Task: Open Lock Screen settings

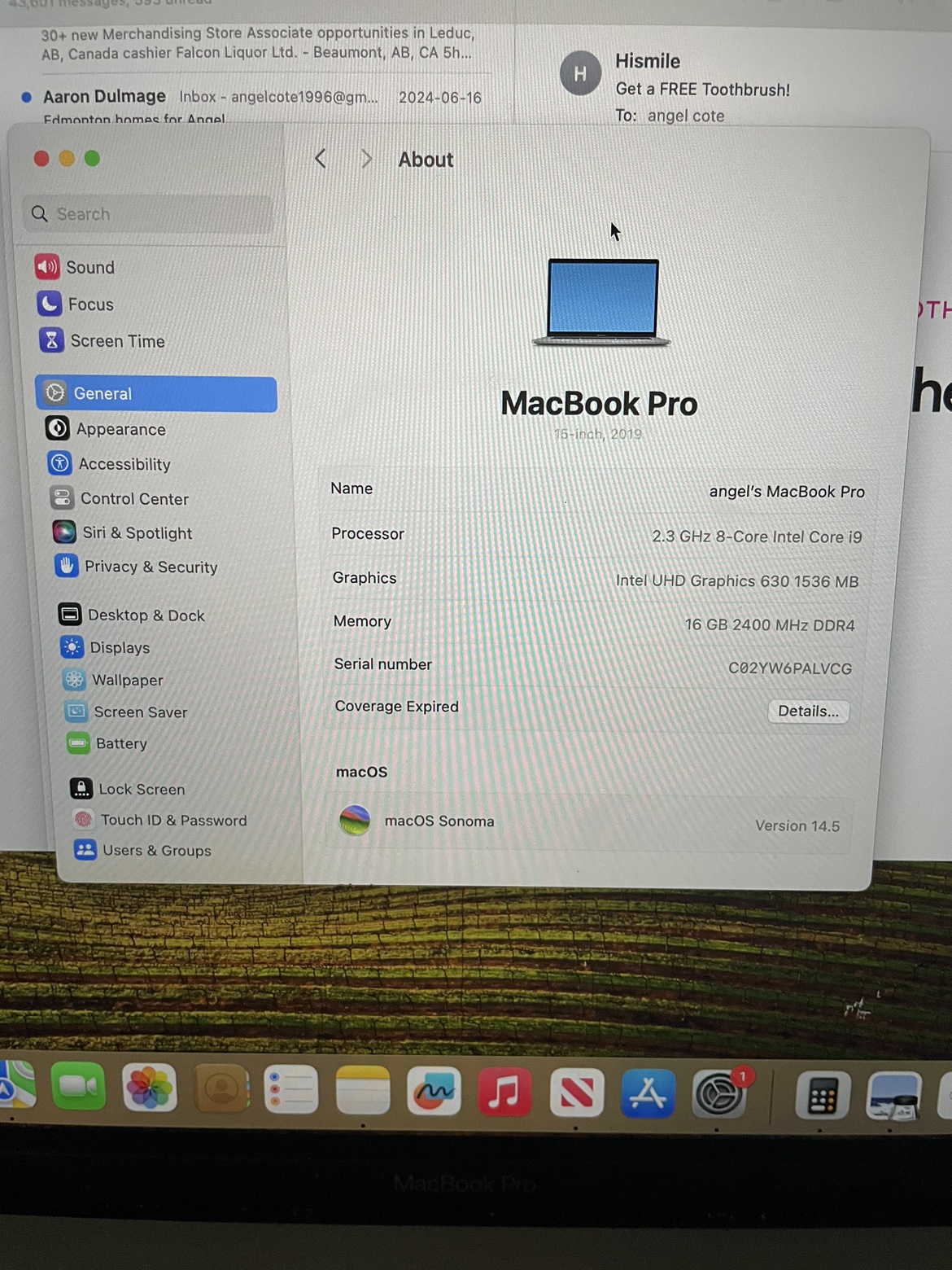Action: [x=128, y=789]
